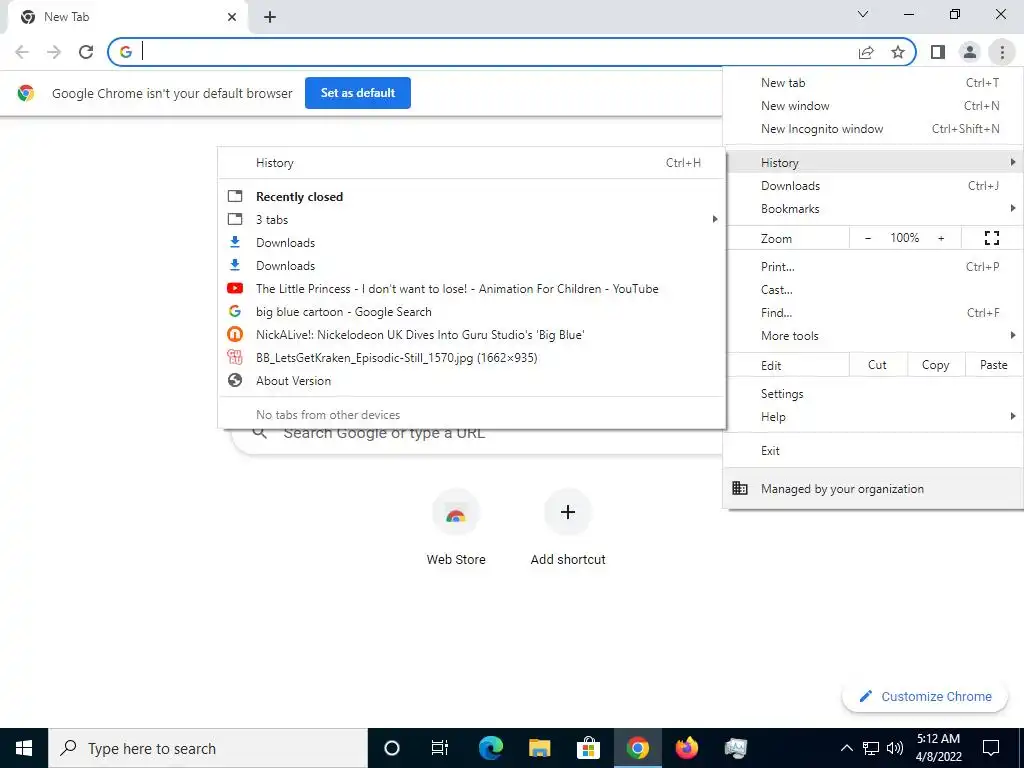This screenshot has width=1024, height=768.
Task: Close the three-dot Chrome menu button
Action: [x=1002, y=52]
